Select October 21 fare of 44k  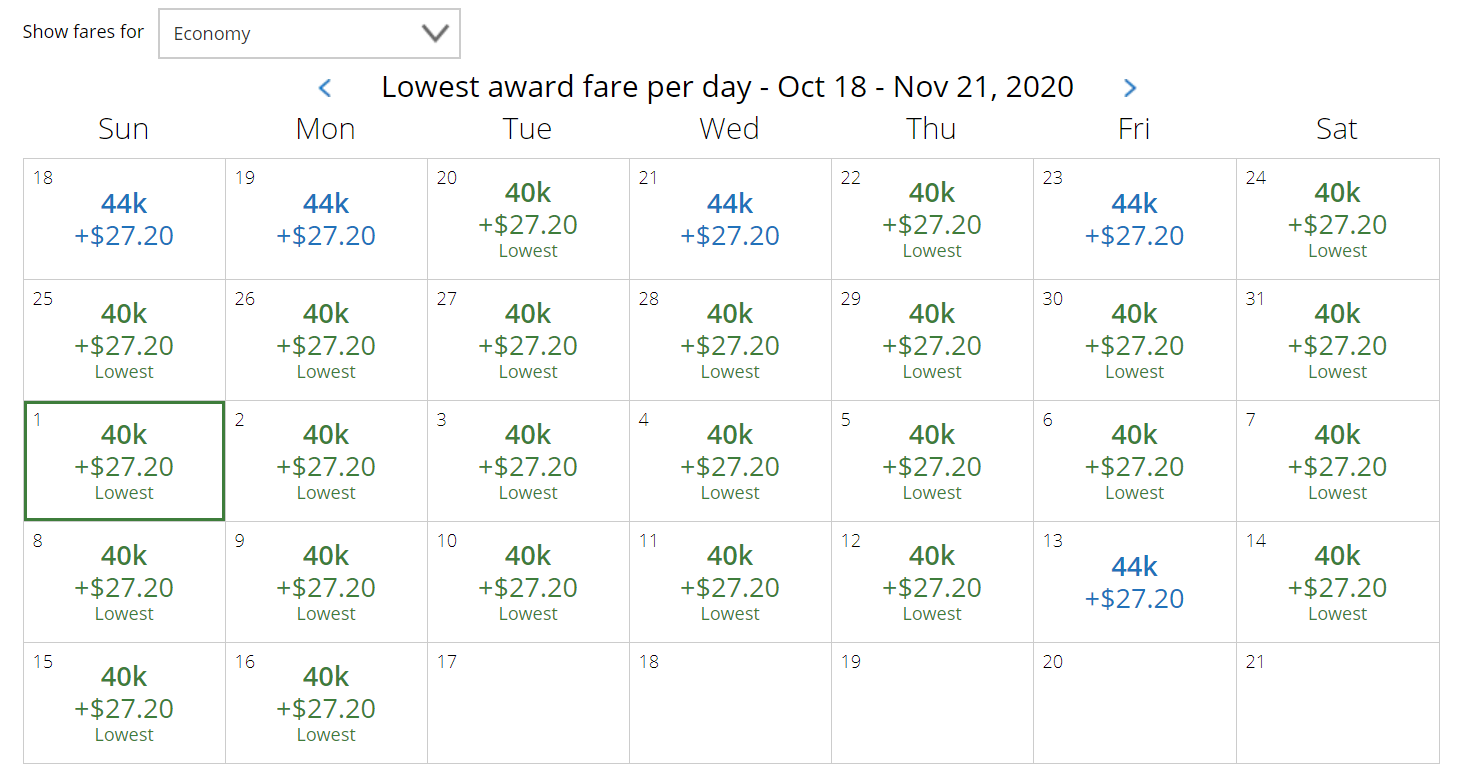click(x=730, y=219)
